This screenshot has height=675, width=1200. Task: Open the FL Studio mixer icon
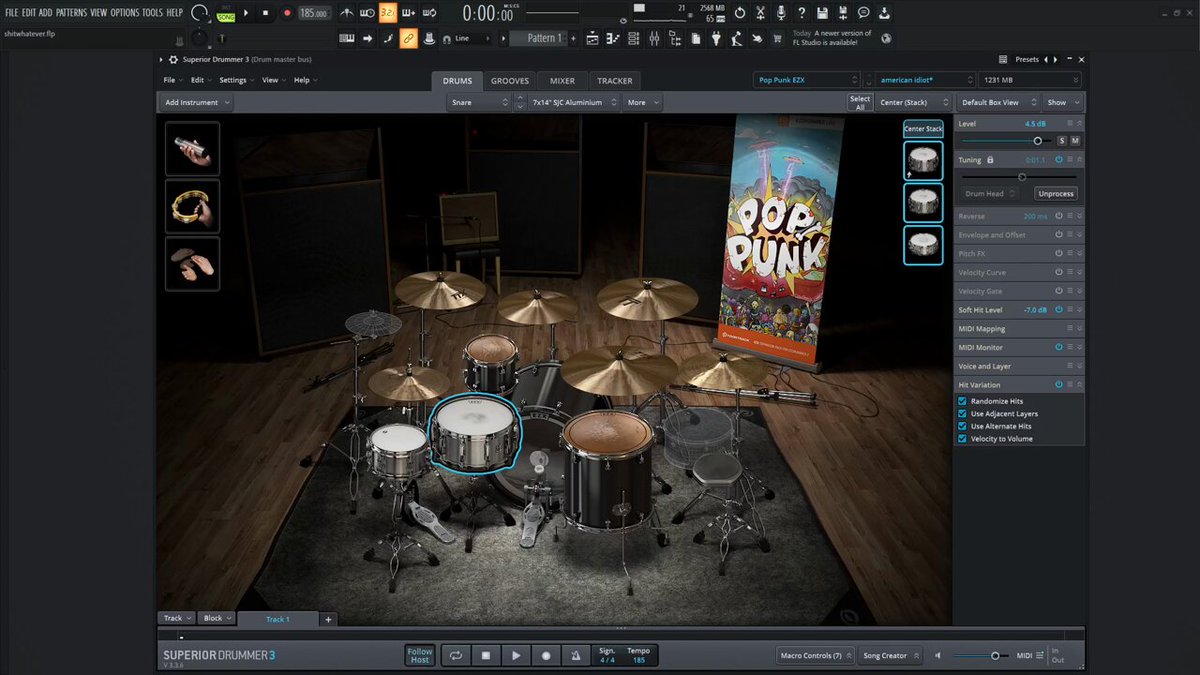654,38
